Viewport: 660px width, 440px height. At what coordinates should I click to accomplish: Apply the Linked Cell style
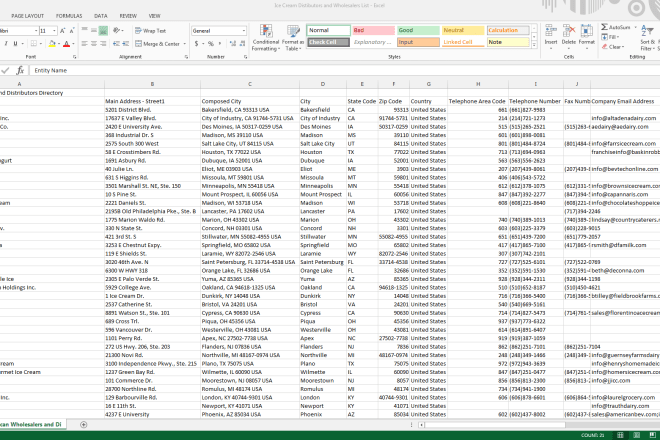click(x=463, y=42)
